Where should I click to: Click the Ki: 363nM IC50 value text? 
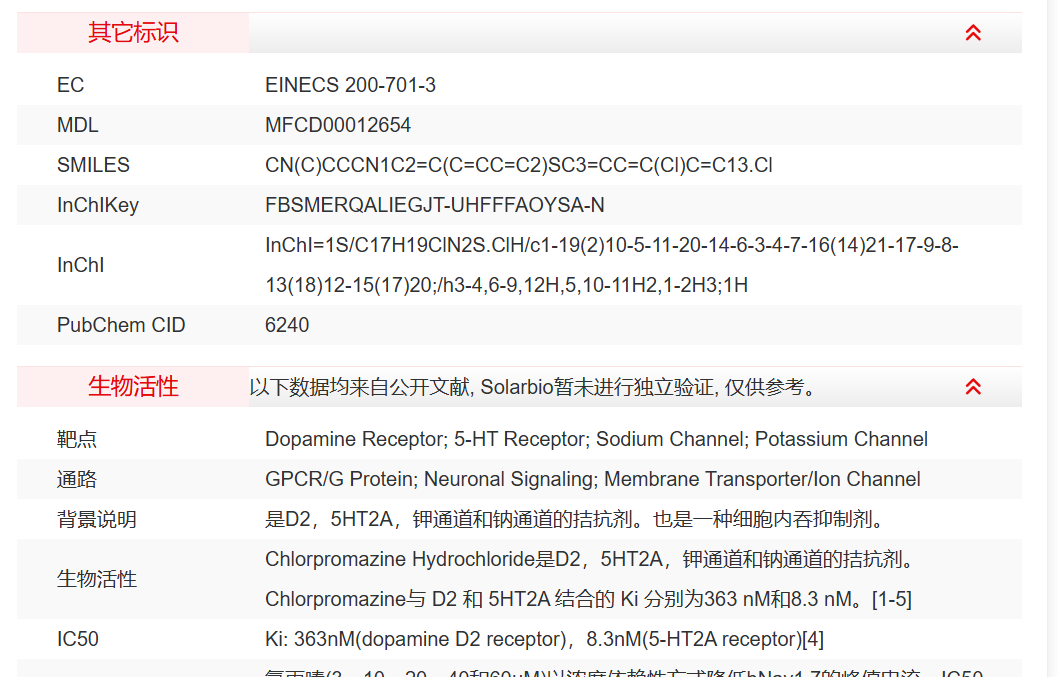coord(544,639)
